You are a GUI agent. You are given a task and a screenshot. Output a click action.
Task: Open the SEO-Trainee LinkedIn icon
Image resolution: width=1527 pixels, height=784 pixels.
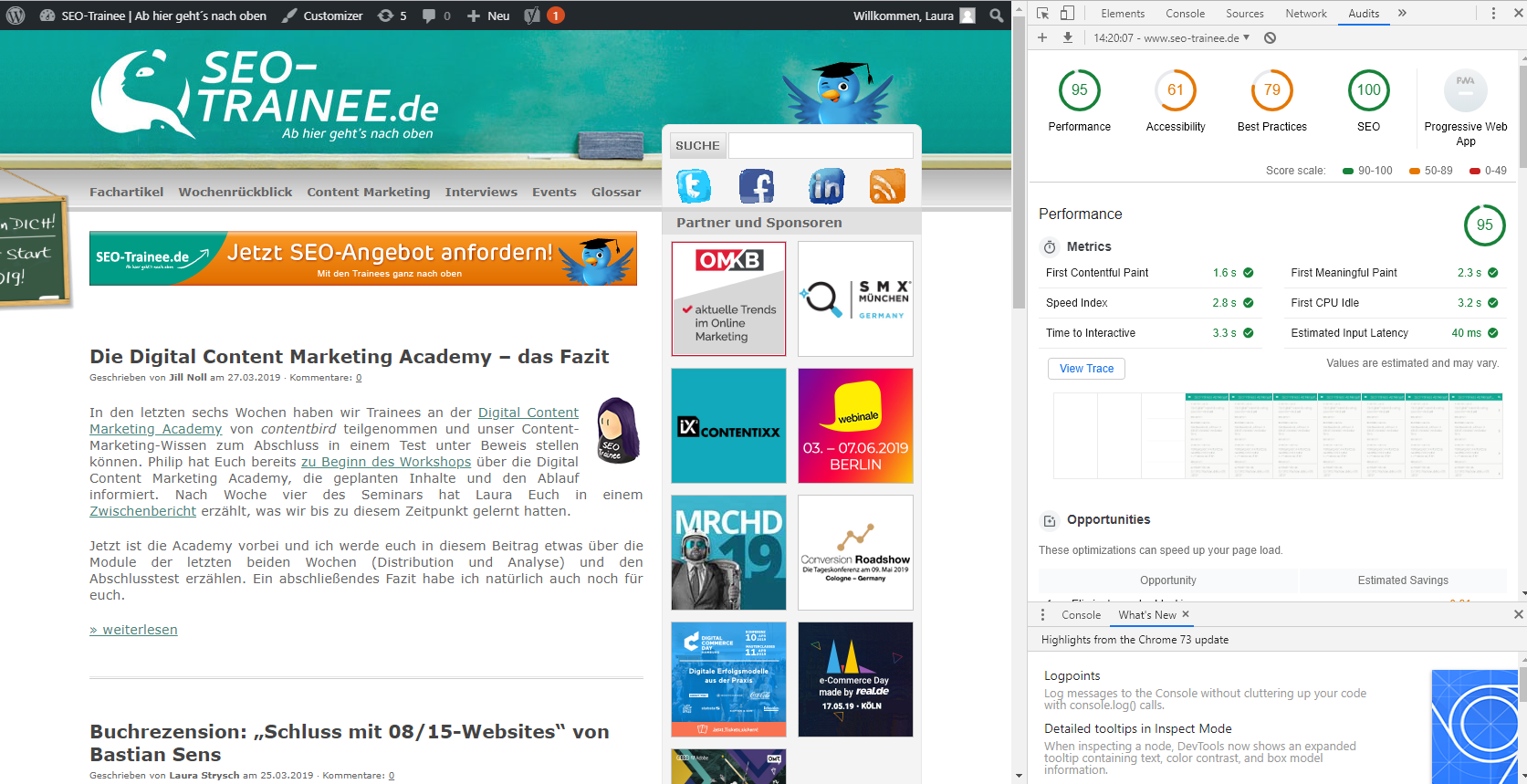click(826, 186)
